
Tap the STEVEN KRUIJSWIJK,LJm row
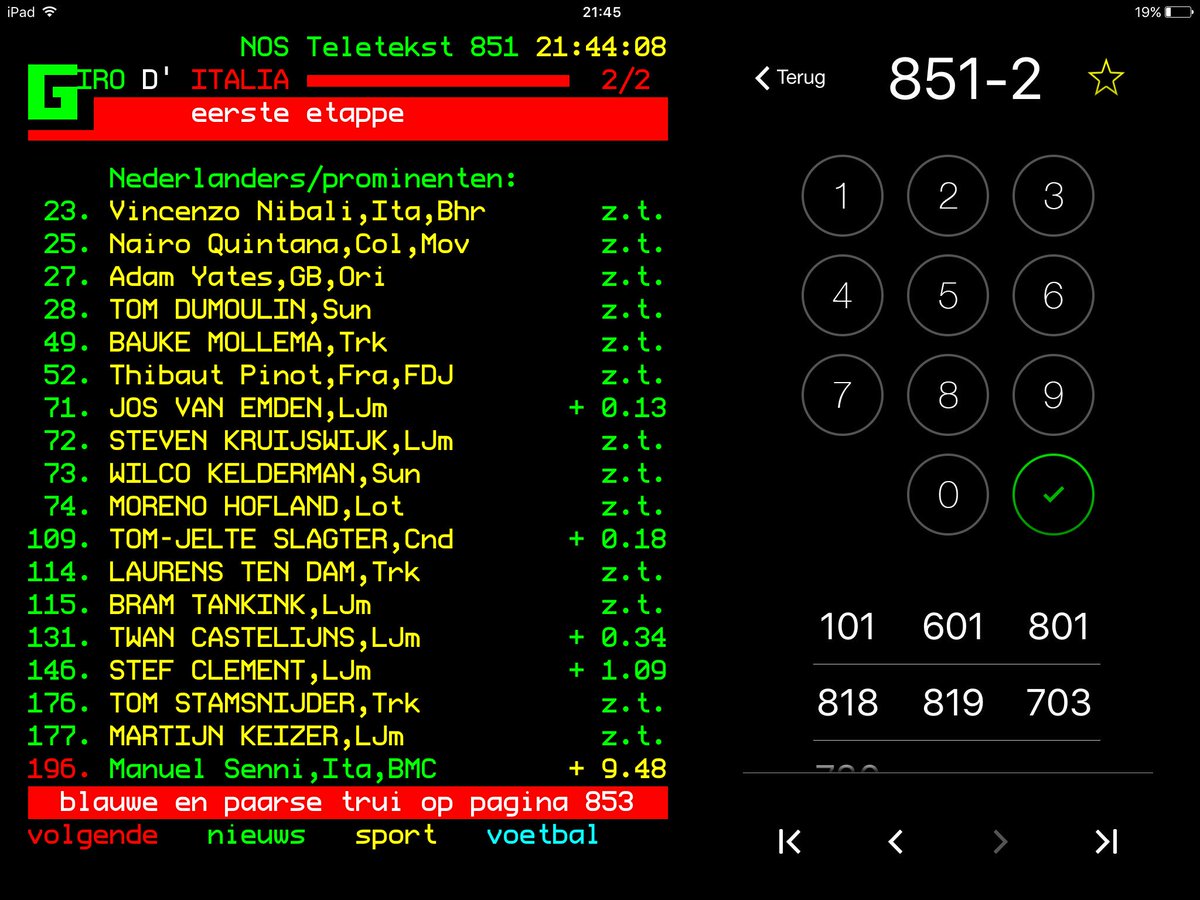(347, 441)
